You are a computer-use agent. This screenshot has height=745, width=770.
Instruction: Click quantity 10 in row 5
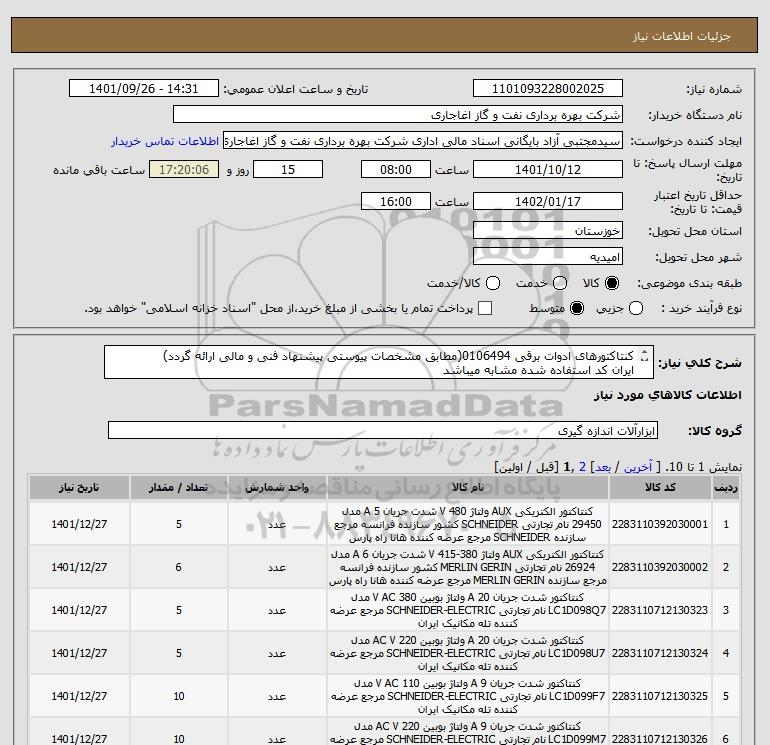tap(179, 696)
